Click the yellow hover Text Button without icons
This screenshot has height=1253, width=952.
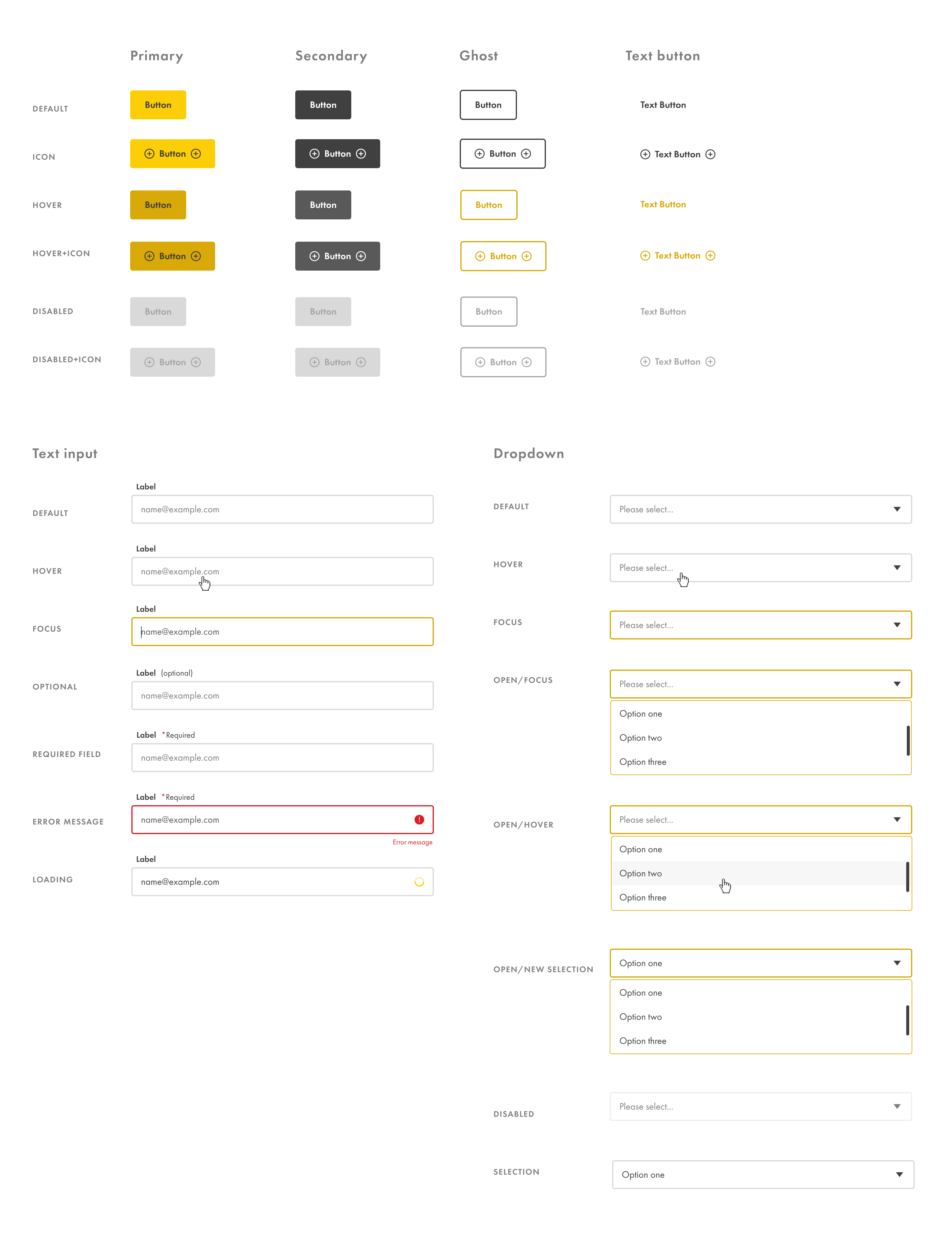click(663, 205)
